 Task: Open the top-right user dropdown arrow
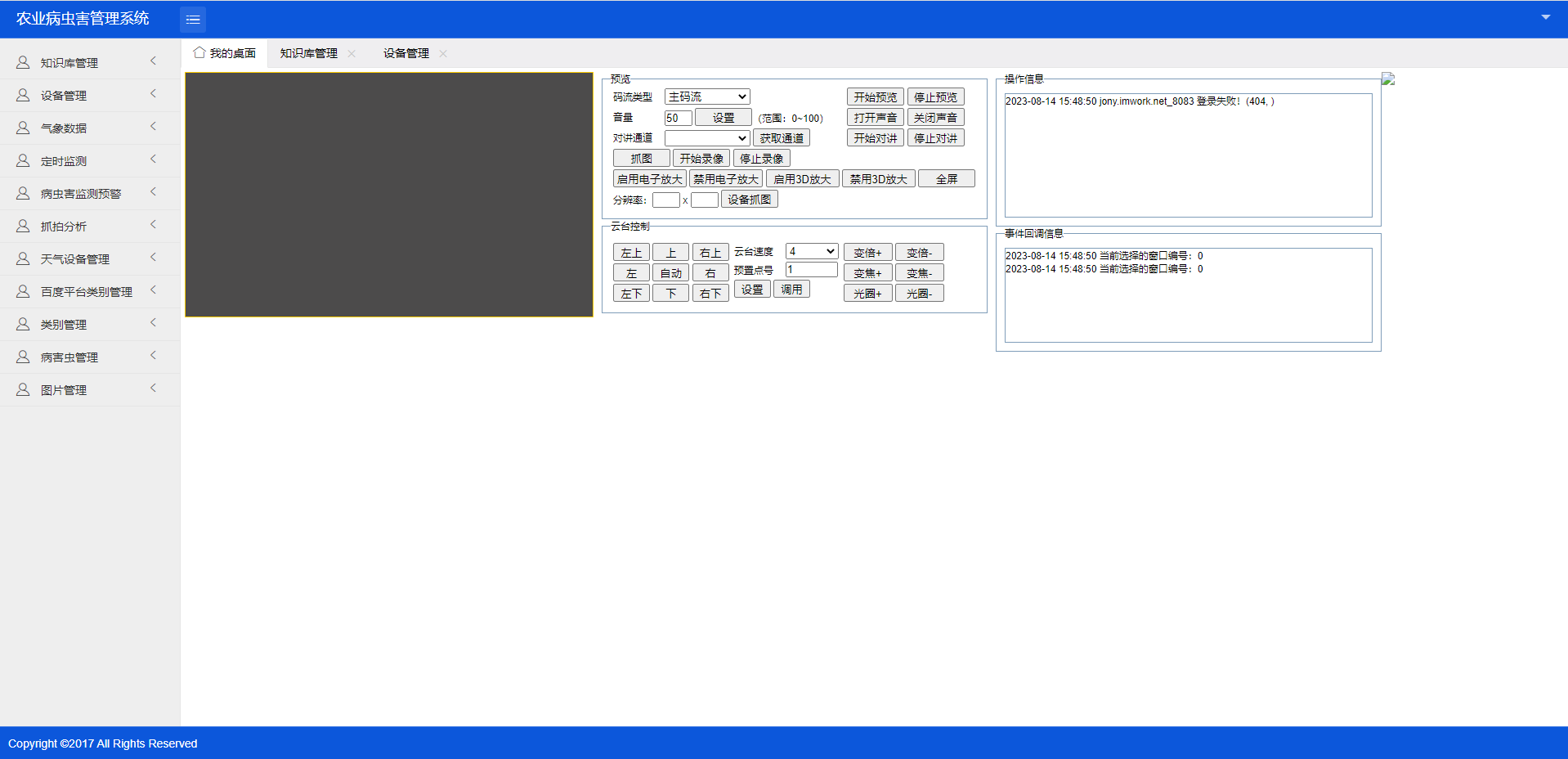[x=1545, y=17]
